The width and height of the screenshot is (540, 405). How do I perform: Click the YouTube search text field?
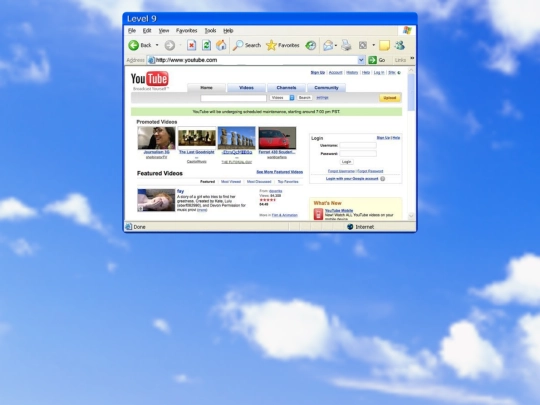(233, 98)
